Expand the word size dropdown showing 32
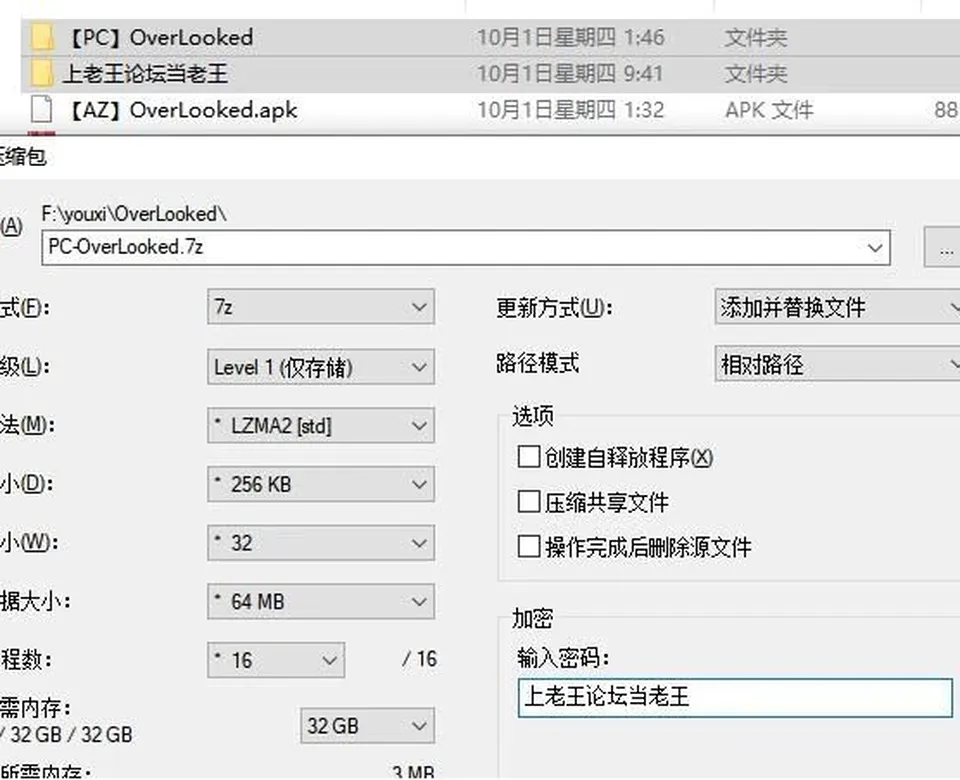The width and height of the screenshot is (960, 780). click(x=321, y=542)
